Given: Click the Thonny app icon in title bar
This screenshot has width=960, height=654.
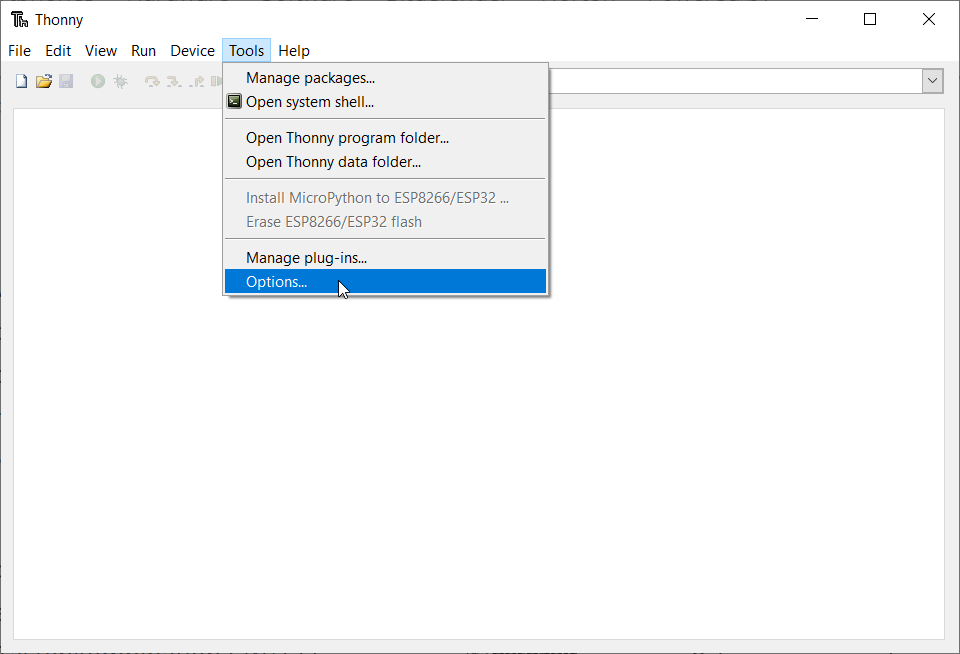Looking at the screenshot, I should pos(19,19).
